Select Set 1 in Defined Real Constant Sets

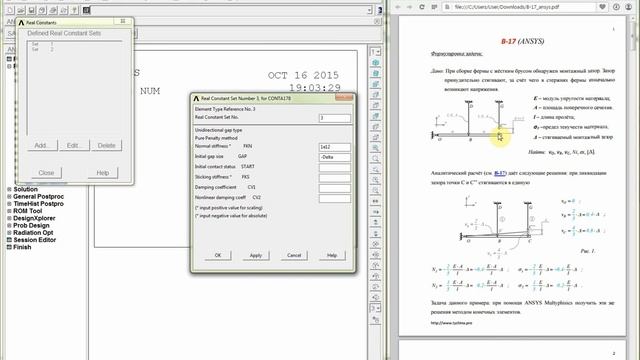coord(43,44)
